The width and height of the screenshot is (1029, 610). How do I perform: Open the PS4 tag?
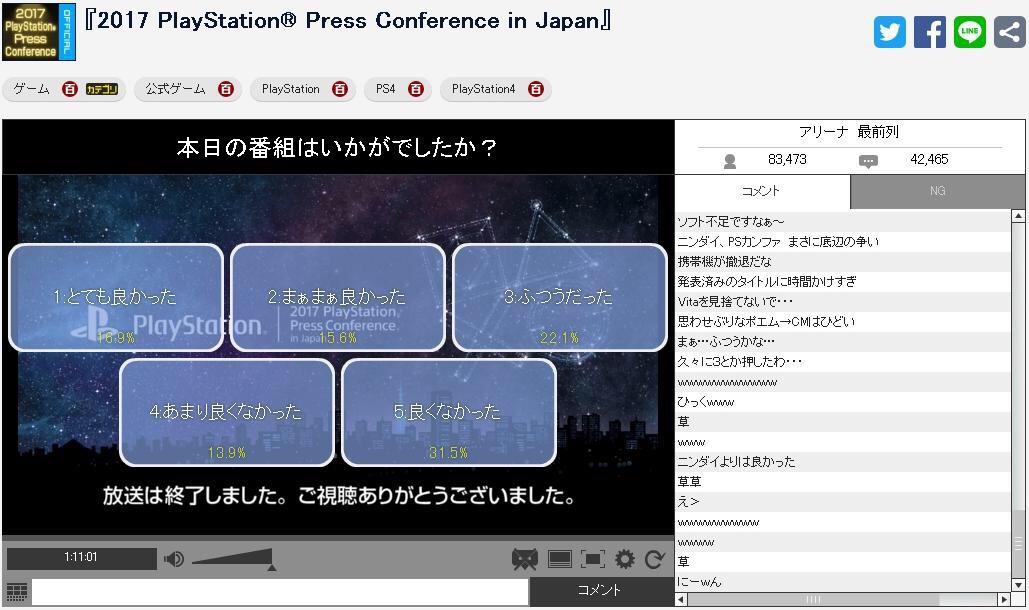click(385, 89)
